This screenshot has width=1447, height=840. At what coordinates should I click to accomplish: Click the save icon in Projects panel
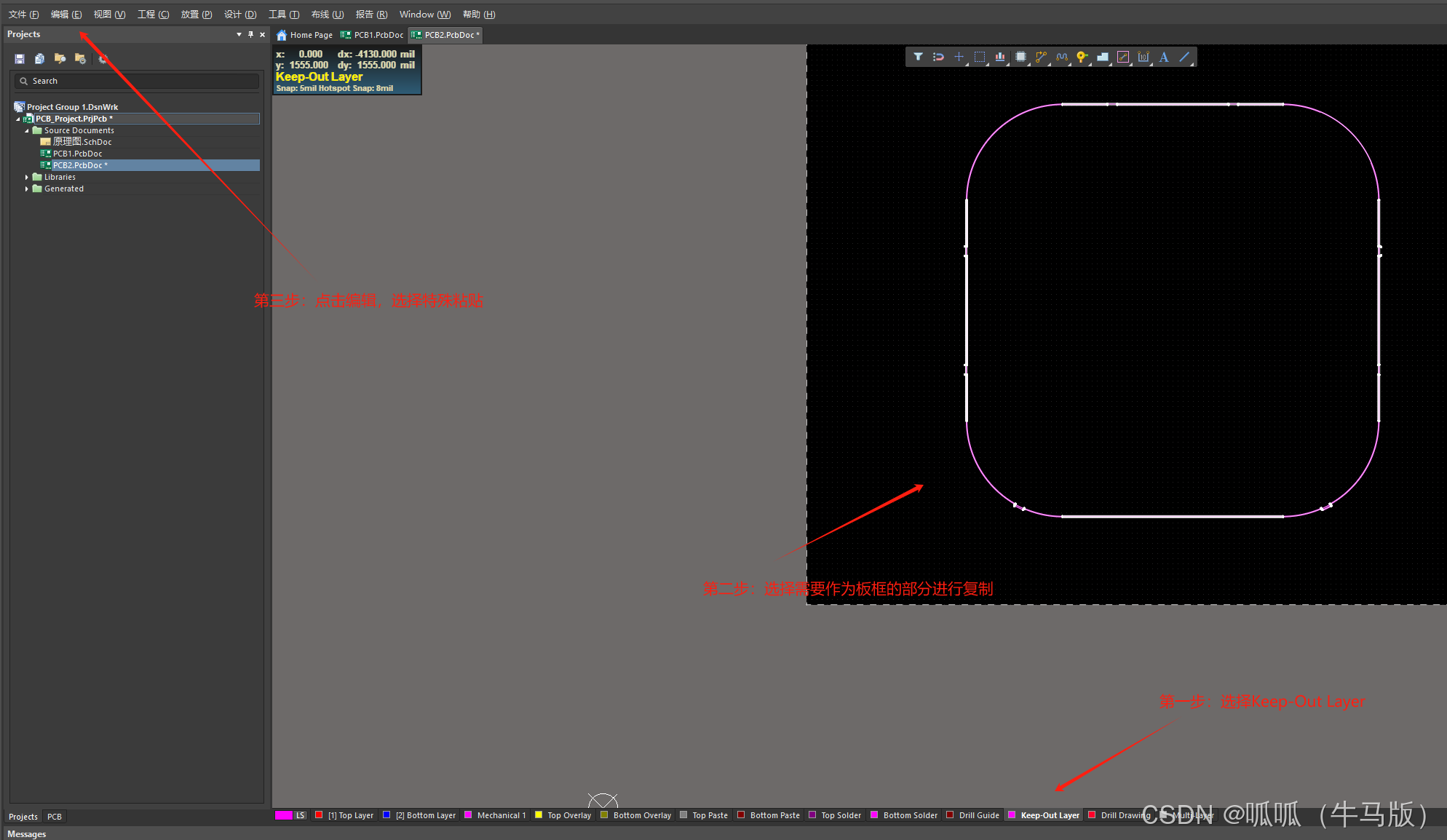pyautogui.click(x=20, y=59)
